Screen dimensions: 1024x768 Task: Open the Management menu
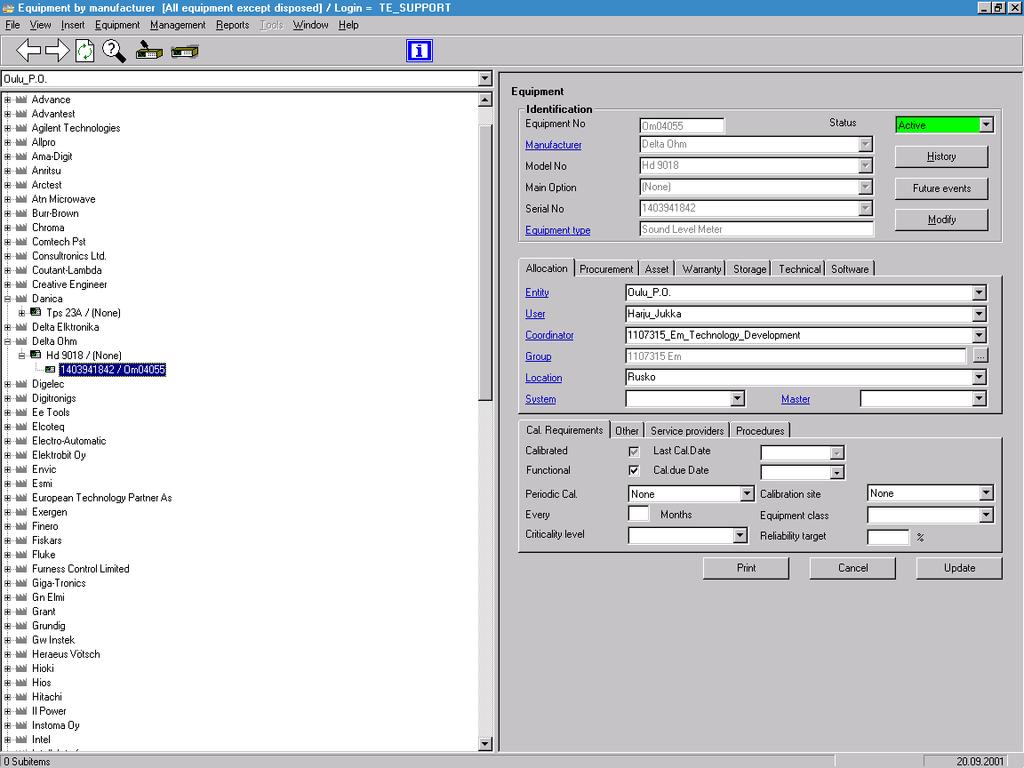coord(178,25)
